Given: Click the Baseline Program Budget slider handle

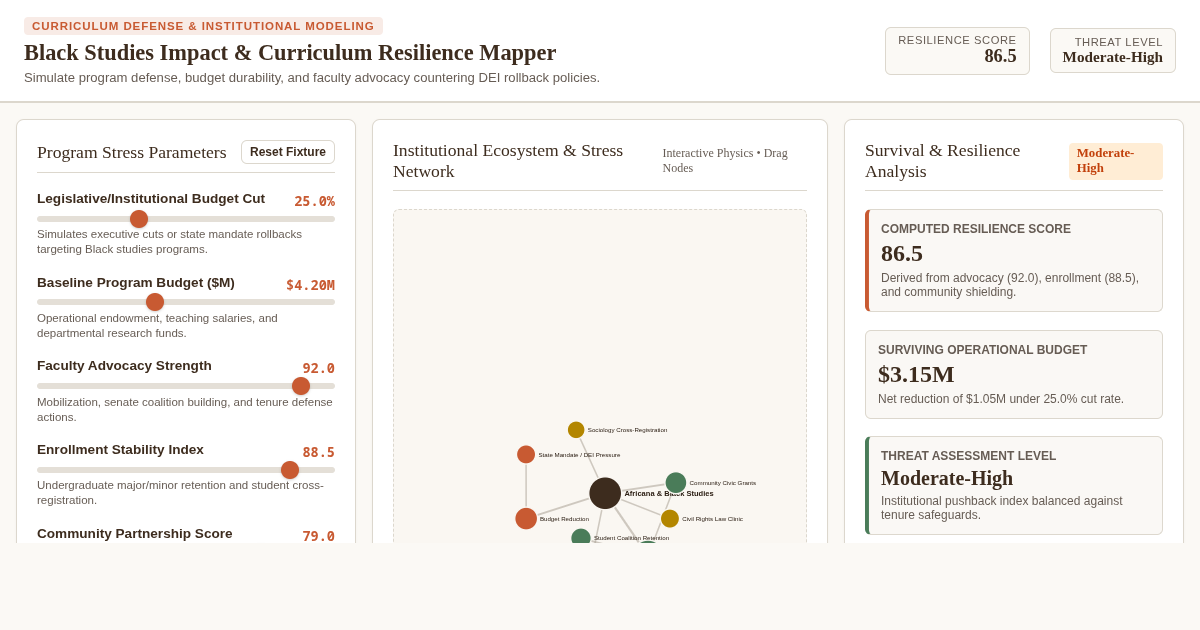Looking at the screenshot, I should 155,302.
